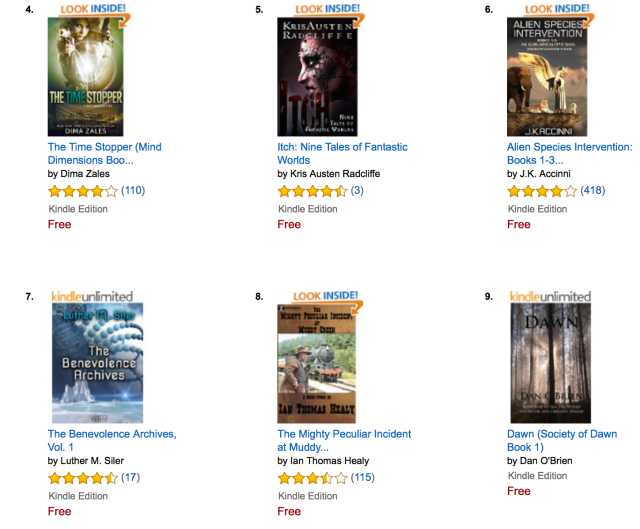The height and width of the screenshot is (529, 640).
Task: Open 'Alien Species Intervention: Books 1-3' link
Action: click(570, 153)
